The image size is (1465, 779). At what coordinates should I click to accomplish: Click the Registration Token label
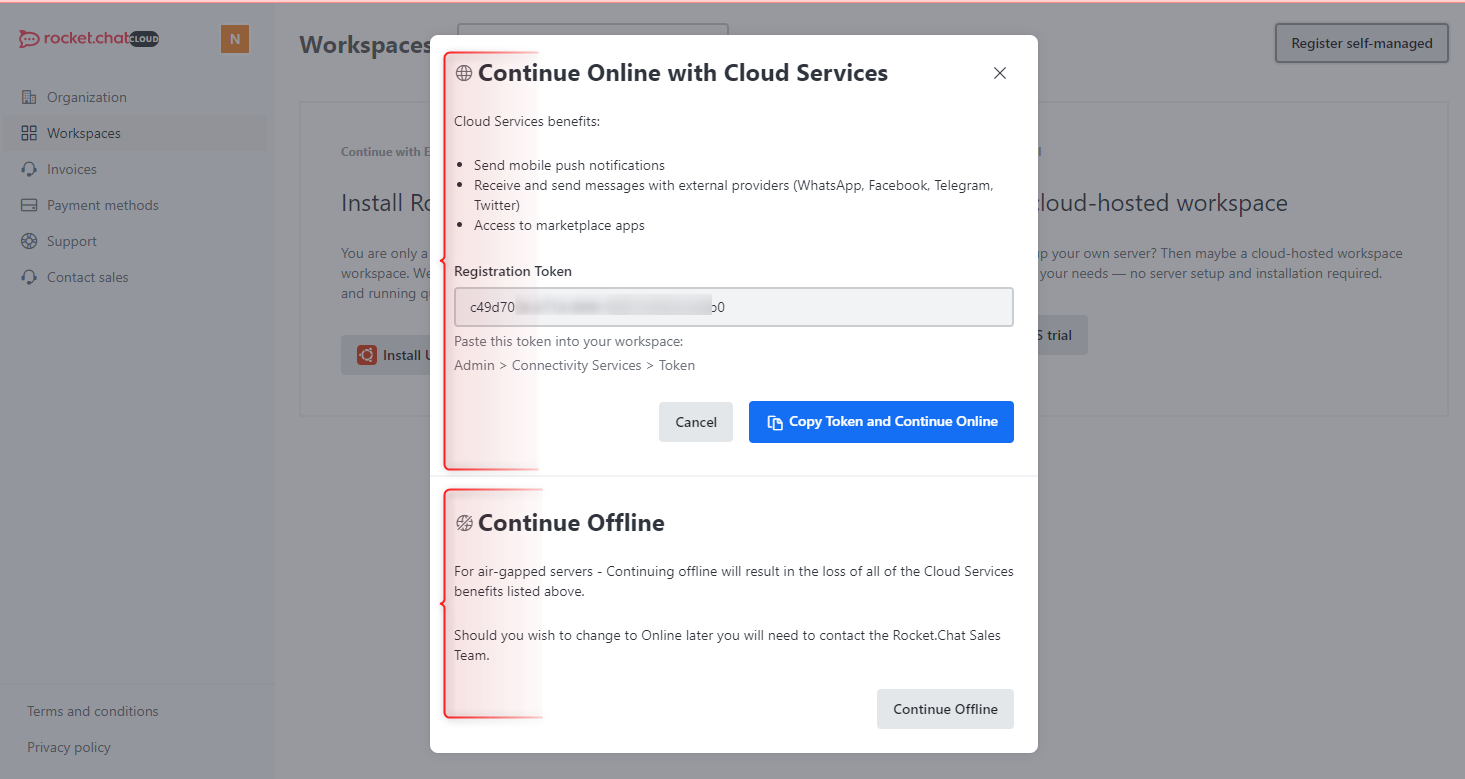pyautogui.click(x=513, y=271)
